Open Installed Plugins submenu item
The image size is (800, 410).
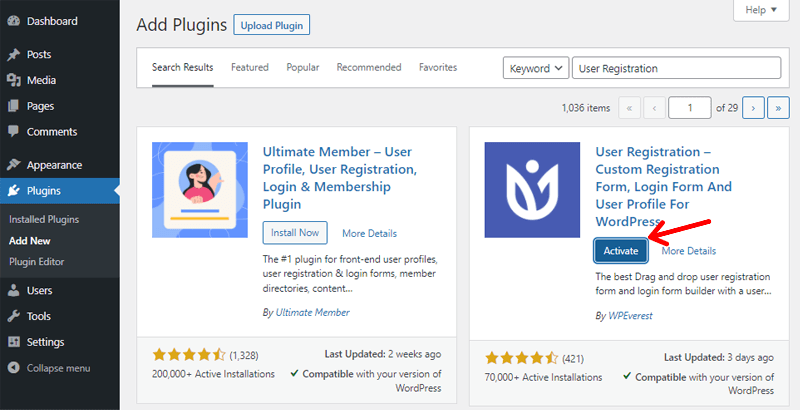[x=44, y=219]
